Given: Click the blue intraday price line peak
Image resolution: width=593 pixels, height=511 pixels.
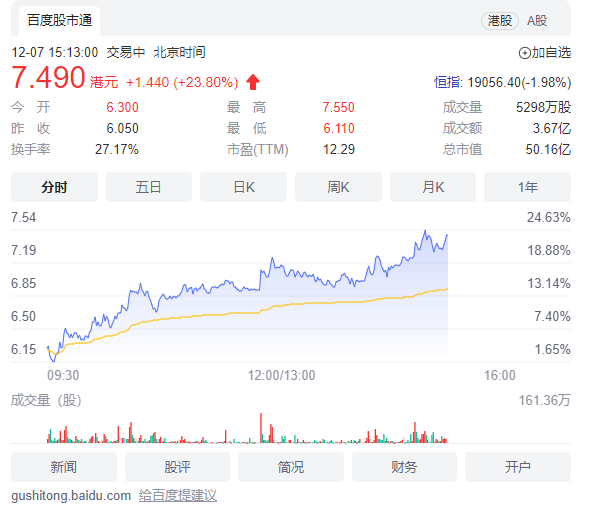Looking at the screenshot, I should pos(425,231).
